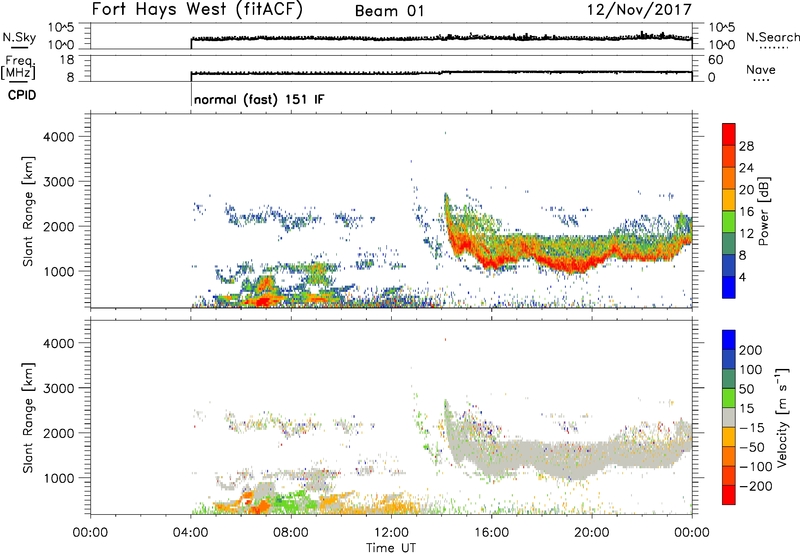Click the frequency trace in the Freq panel
Viewport: 800px width, 554px height.
tap(441, 72)
